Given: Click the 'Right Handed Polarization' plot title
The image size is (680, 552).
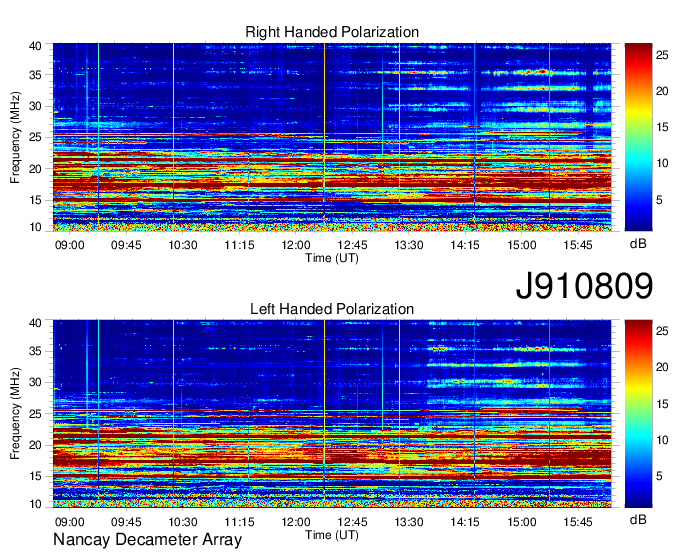Looking at the screenshot, I should (x=332, y=32).
